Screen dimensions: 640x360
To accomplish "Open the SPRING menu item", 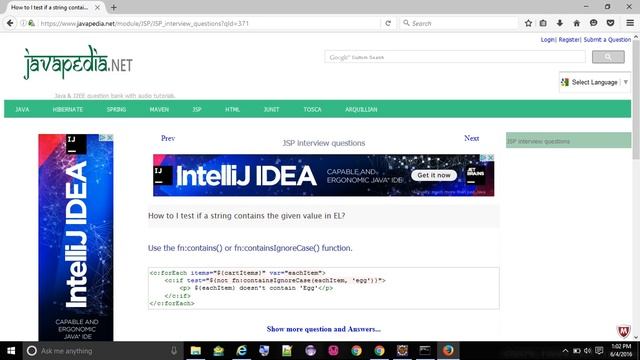I will 116,109.
